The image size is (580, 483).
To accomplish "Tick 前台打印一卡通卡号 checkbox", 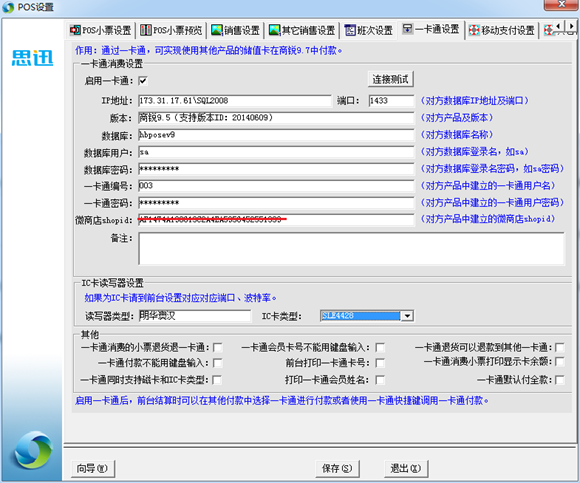I will (x=380, y=363).
